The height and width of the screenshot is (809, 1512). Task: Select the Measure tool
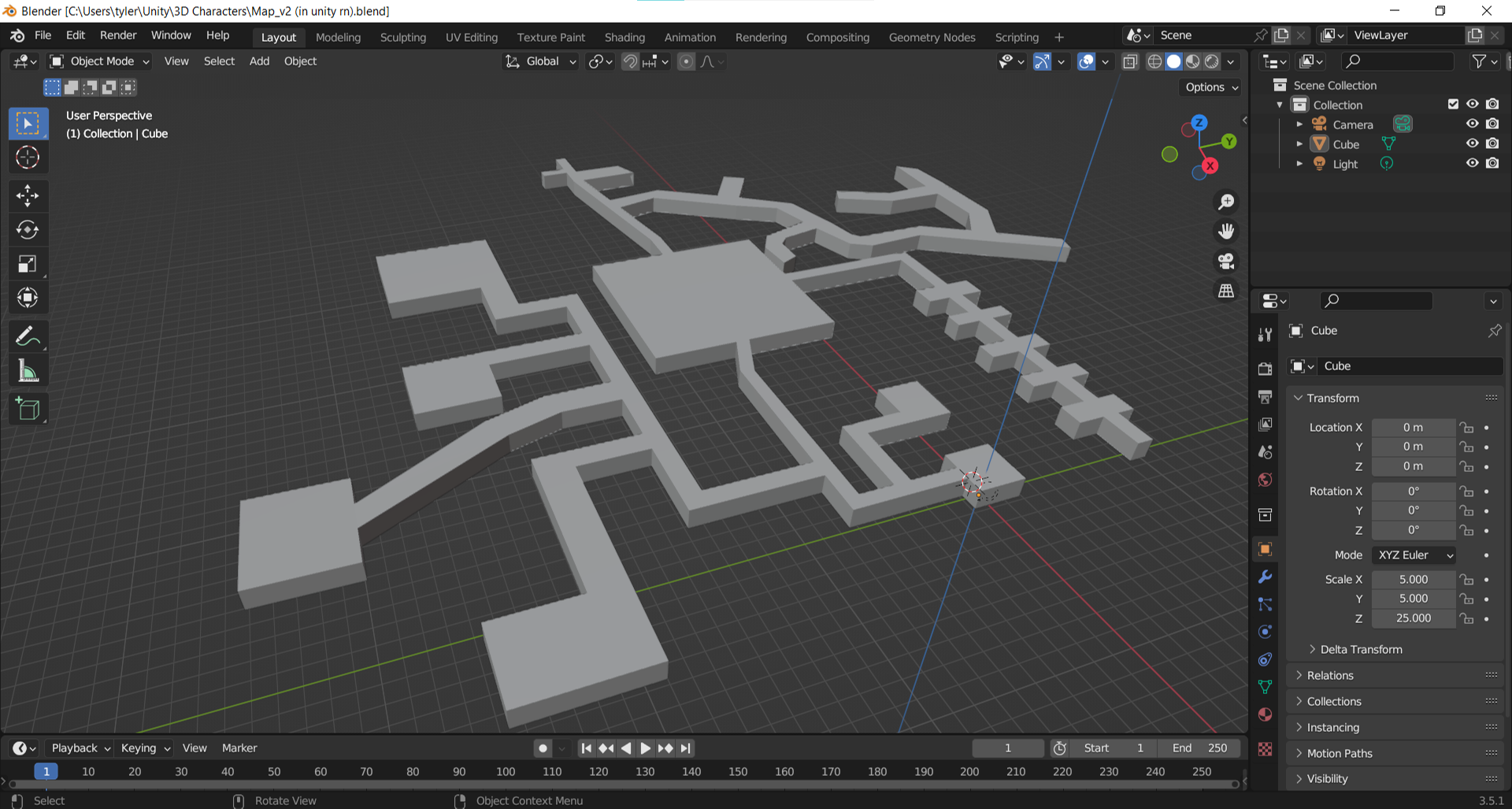(x=28, y=371)
